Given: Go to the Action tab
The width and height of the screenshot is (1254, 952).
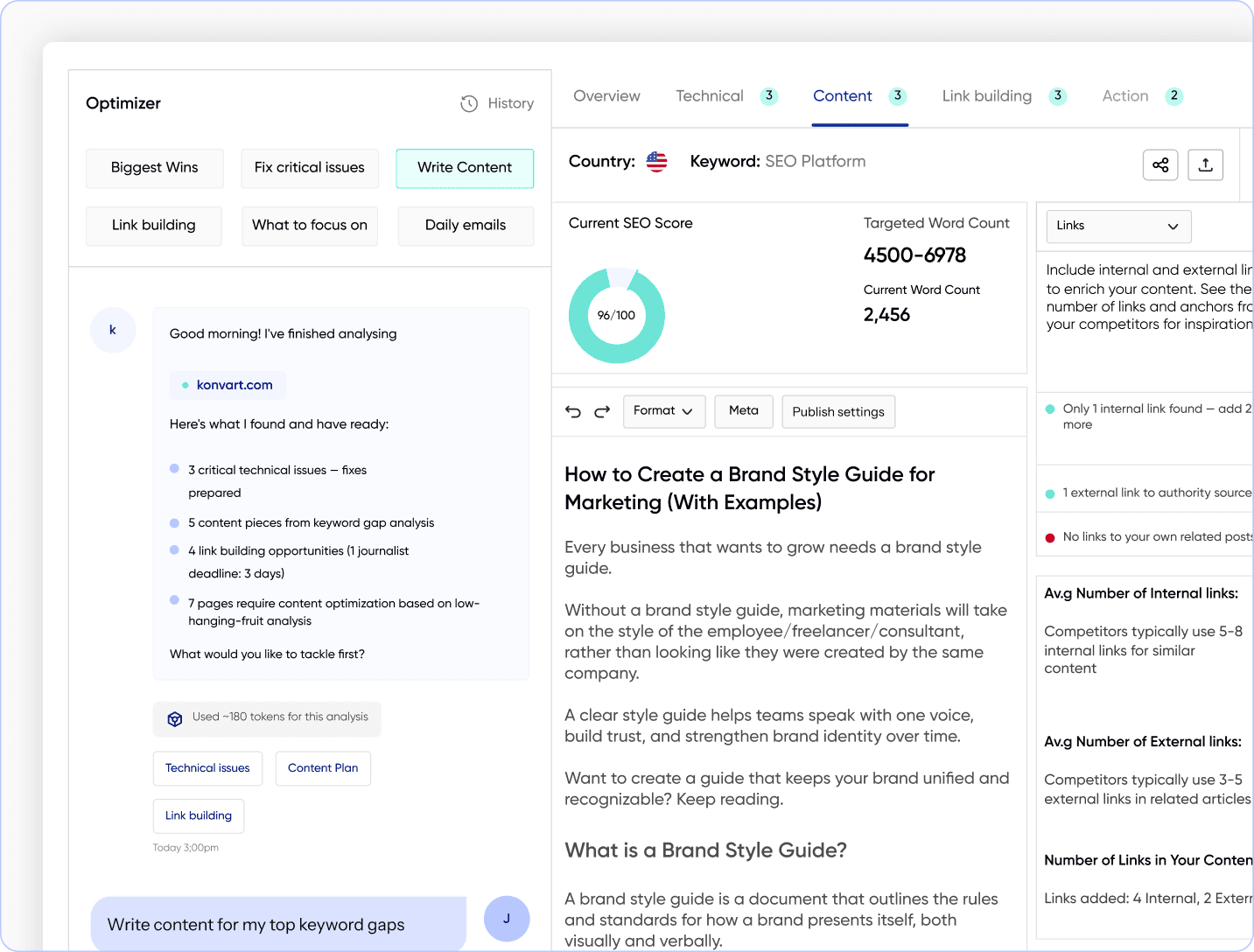Looking at the screenshot, I should point(1125,96).
